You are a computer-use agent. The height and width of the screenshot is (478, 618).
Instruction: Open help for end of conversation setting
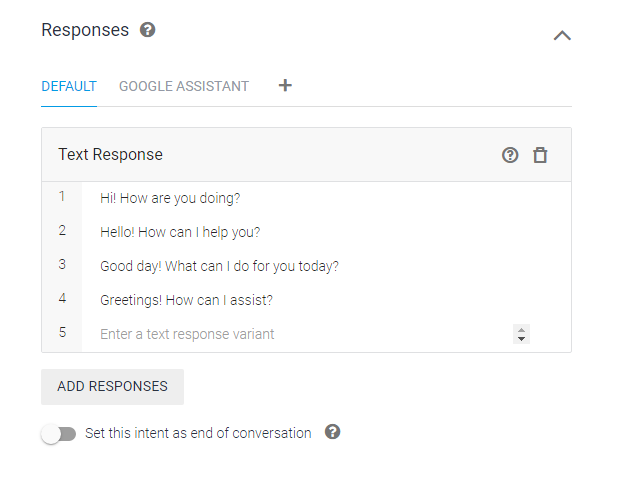pos(333,432)
